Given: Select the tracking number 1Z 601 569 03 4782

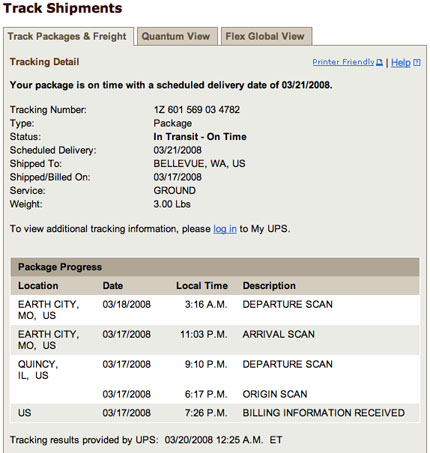Looking at the screenshot, I should click(197, 110).
